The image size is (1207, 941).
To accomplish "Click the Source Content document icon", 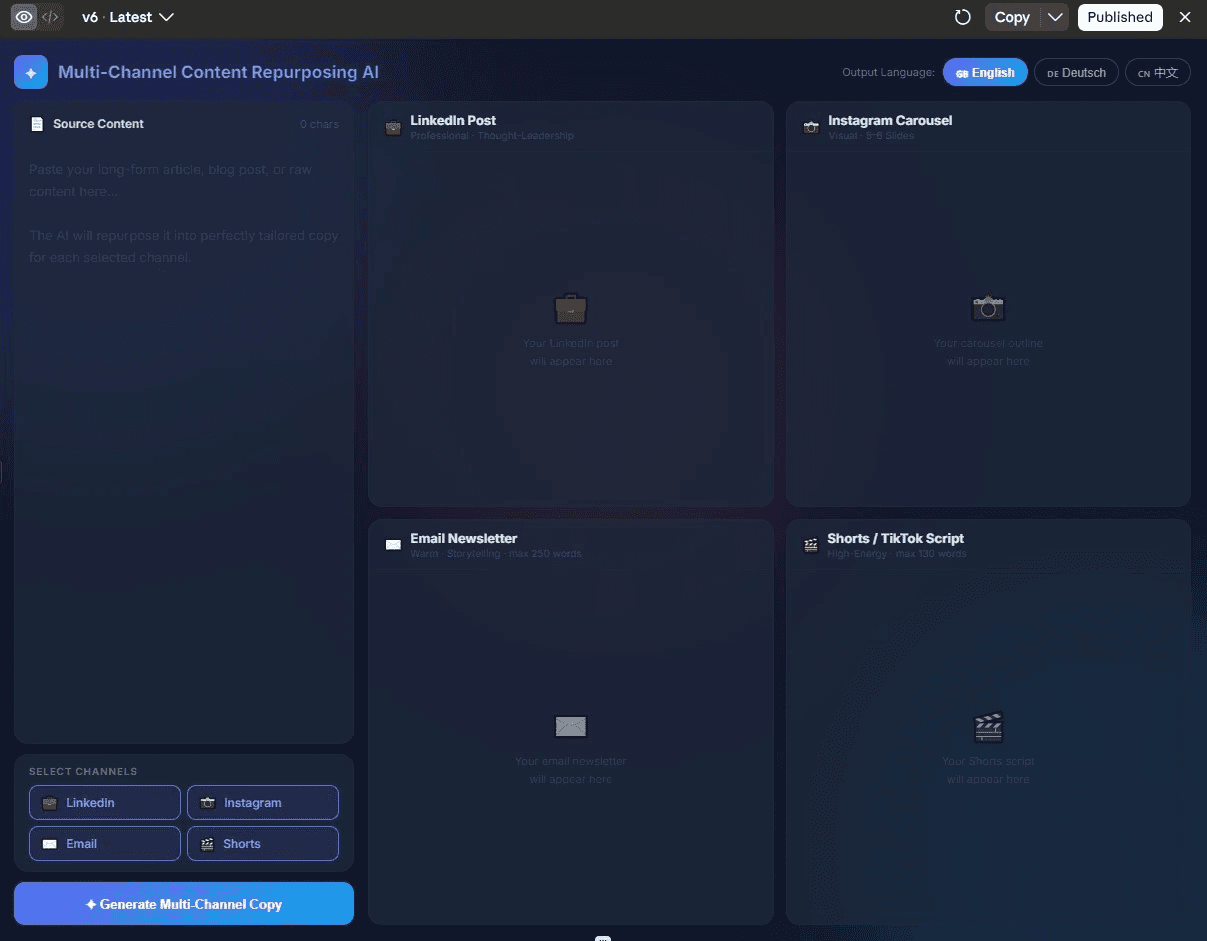I will tap(37, 124).
